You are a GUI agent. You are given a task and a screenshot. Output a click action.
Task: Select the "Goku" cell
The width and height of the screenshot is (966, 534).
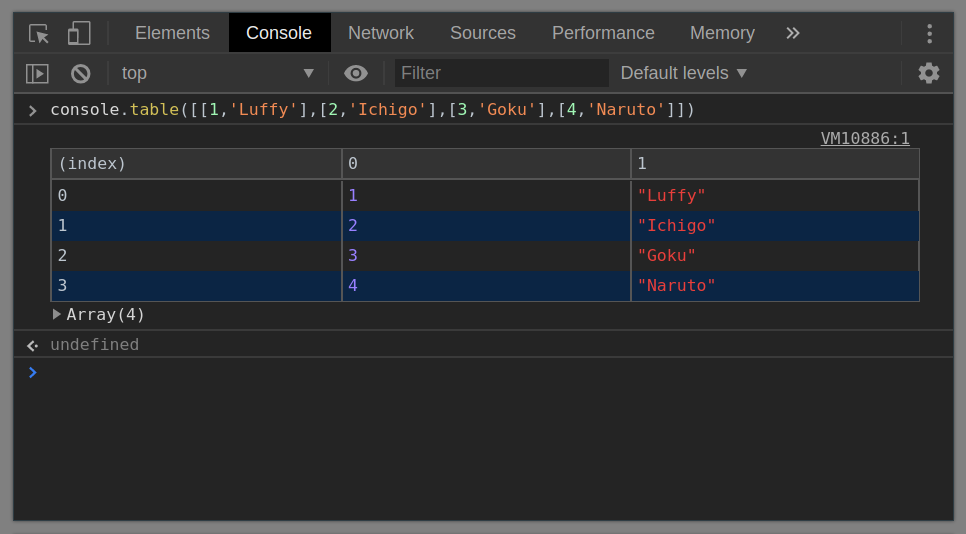point(775,256)
